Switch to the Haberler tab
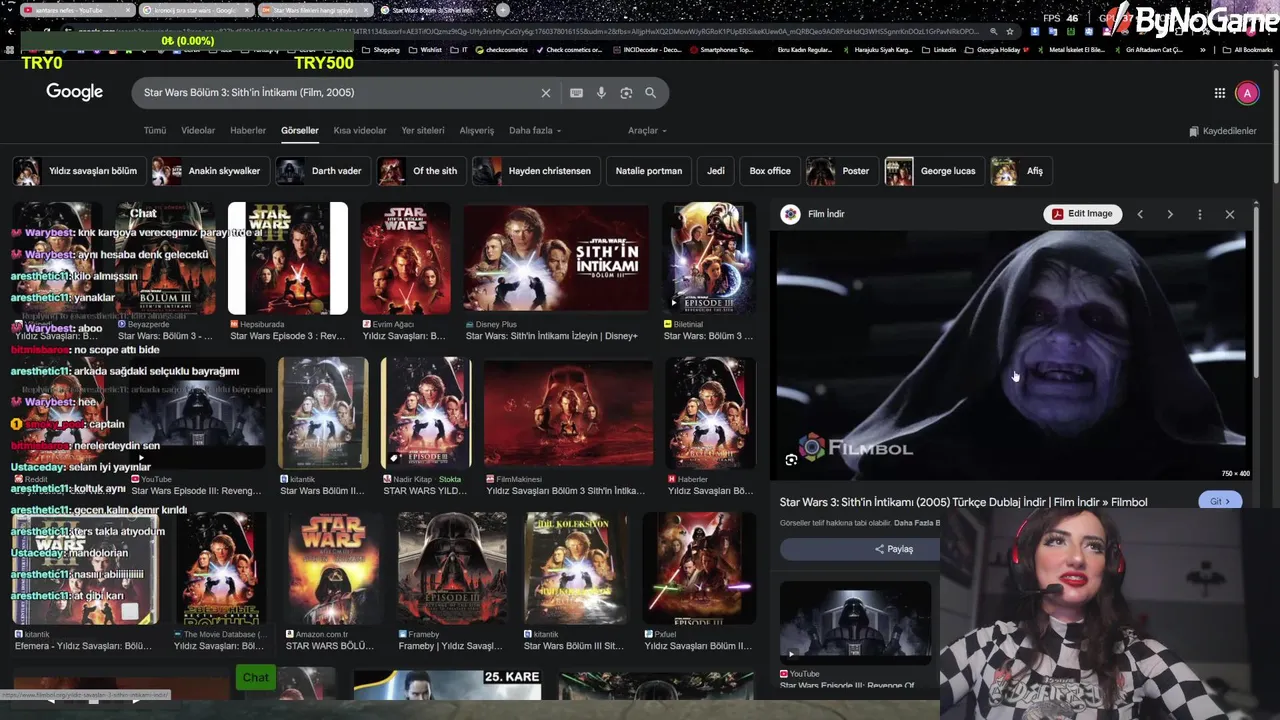This screenshot has height=720, width=1280. 248,131
